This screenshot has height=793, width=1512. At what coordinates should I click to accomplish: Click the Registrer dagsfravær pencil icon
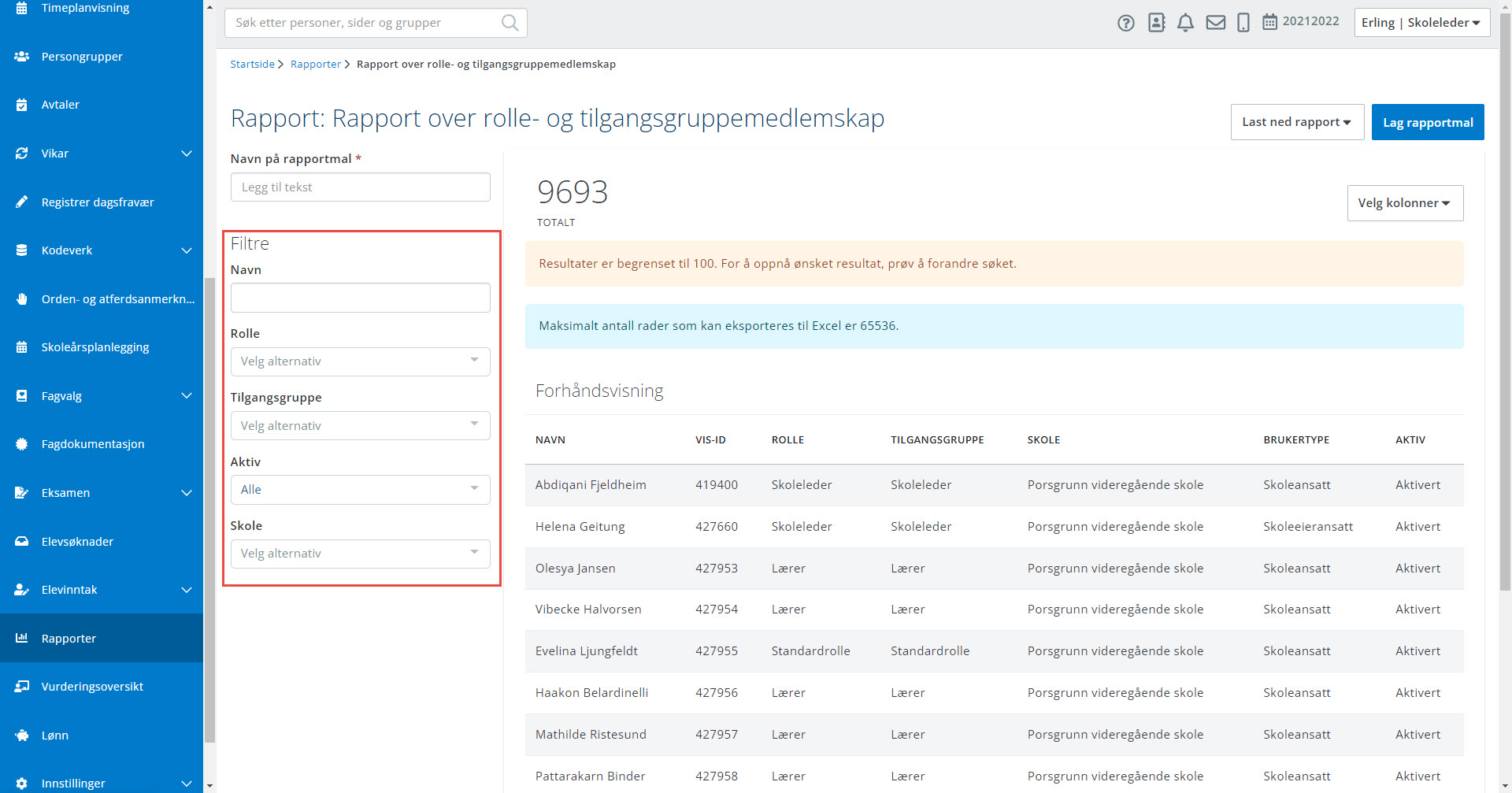coord(22,202)
